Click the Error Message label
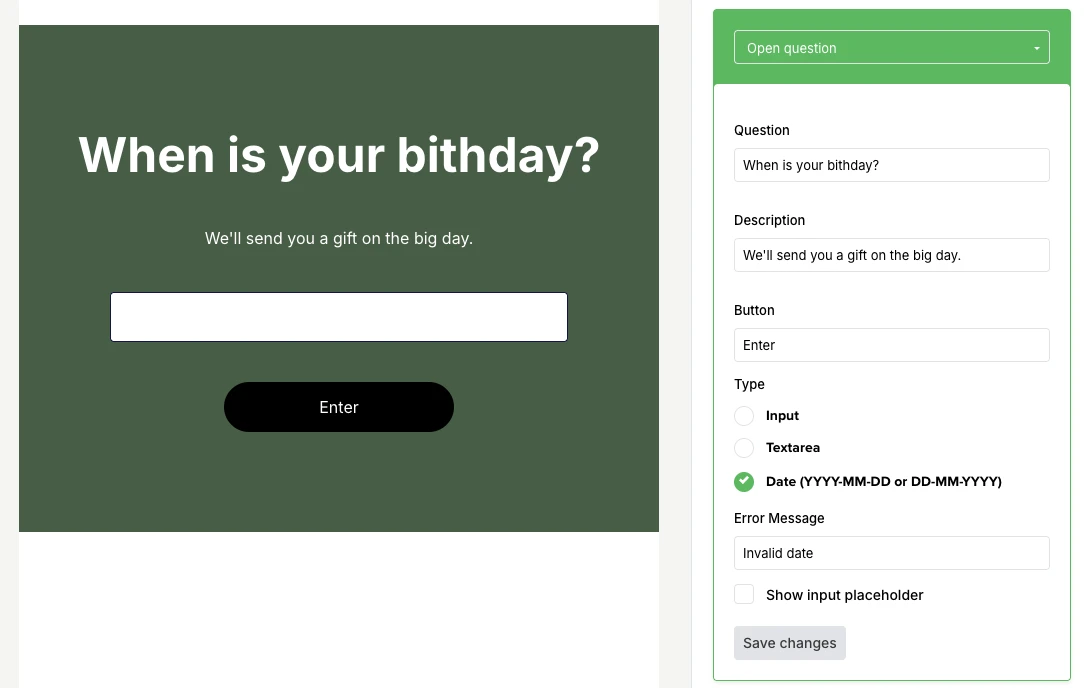The image size is (1084, 688). click(x=779, y=518)
